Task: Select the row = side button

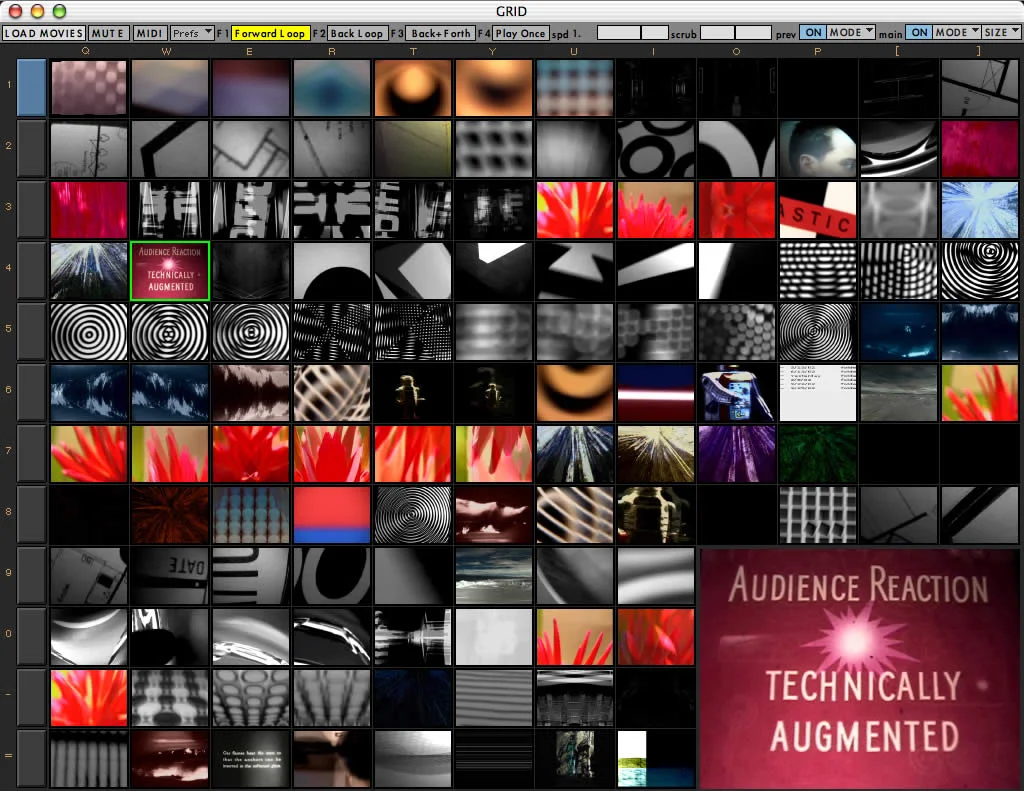Action: [x=31, y=758]
